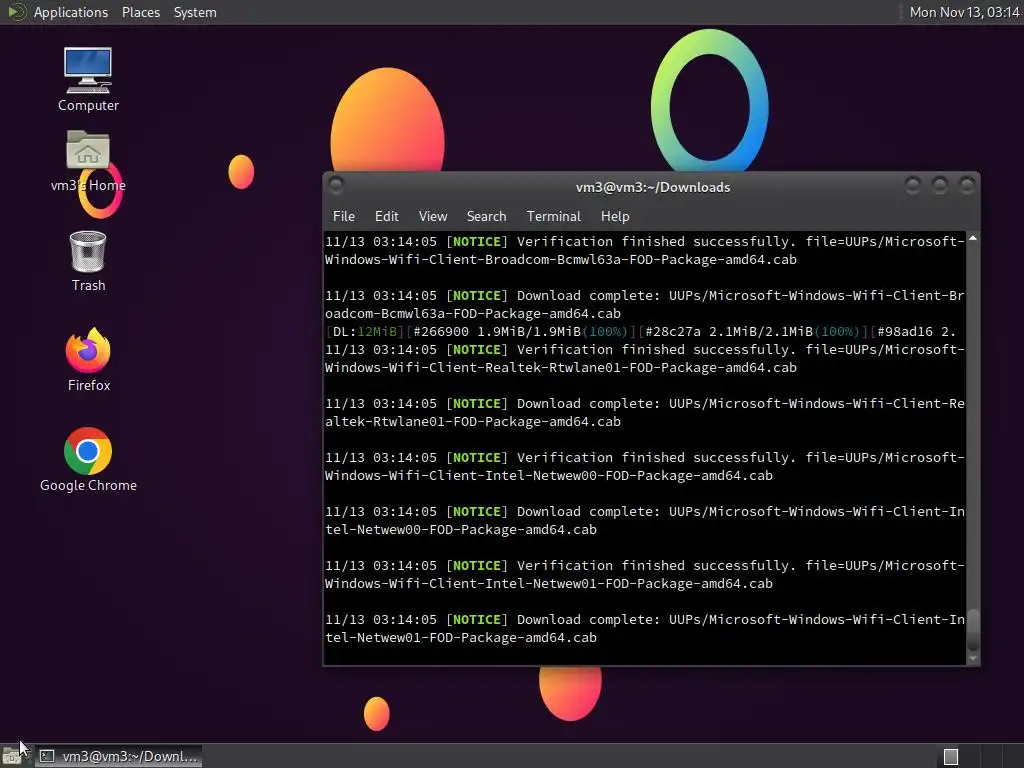1024x768 pixels.
Task: Launch Google Chrome from the desktop
Action: tap(88, 460)
